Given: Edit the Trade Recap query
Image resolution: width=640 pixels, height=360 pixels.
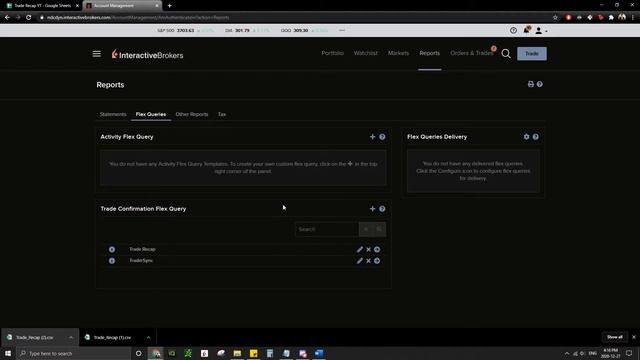Looking at the screenshot, I should (x=360, y=249).
